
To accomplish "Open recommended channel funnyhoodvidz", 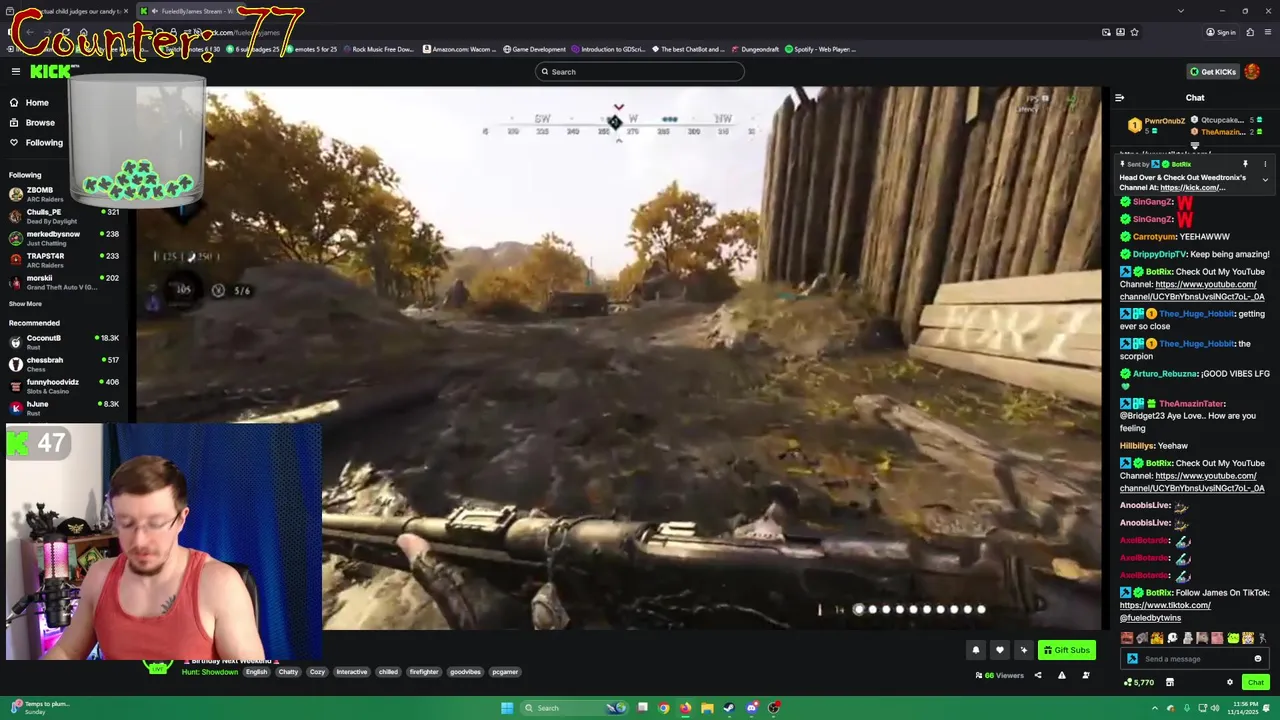I will coord(64,385).
